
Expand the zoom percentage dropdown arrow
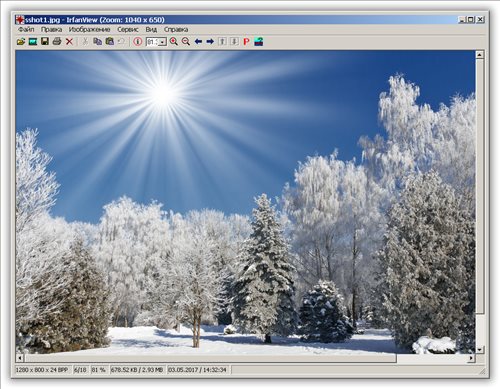(163, 42)
